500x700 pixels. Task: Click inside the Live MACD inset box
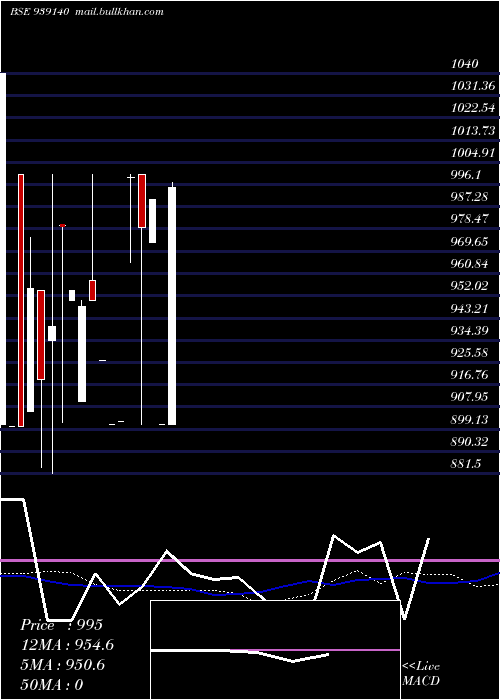(x=275, y=650)
